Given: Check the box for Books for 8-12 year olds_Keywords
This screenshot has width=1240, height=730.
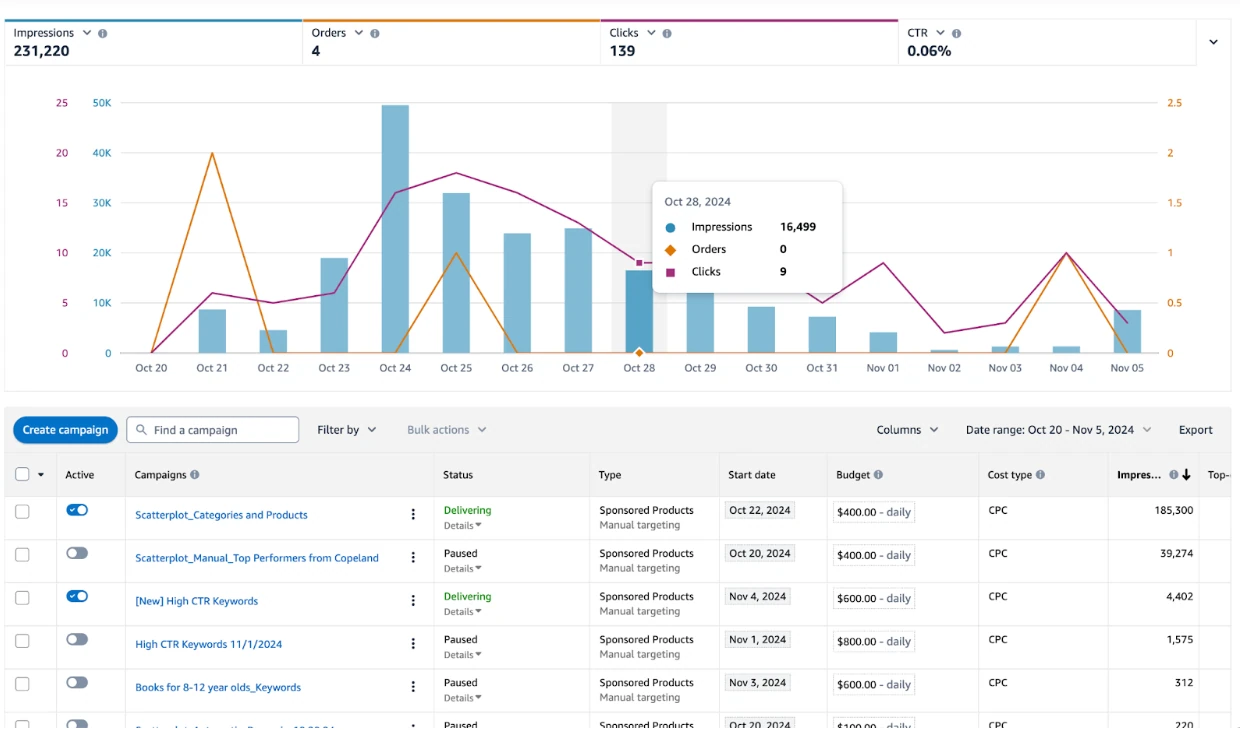Looking at the screenshot, I should tap(22, 684).
